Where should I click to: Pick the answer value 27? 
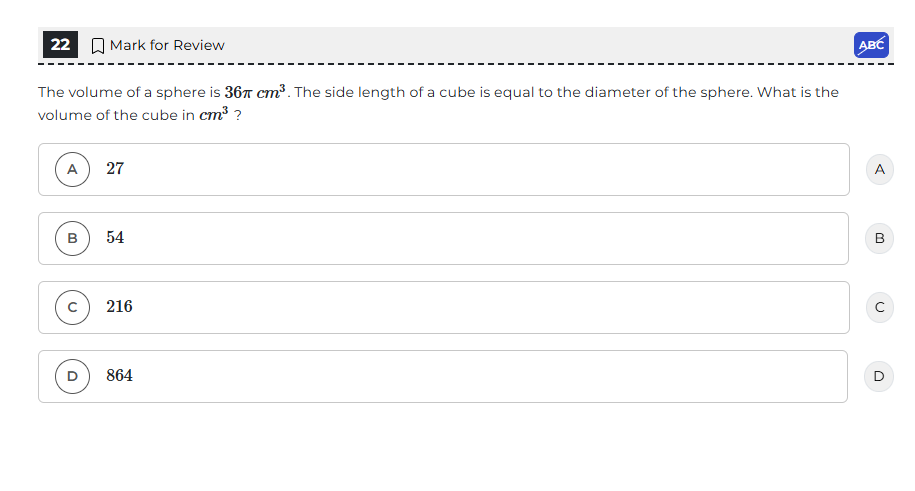point(115,169)
